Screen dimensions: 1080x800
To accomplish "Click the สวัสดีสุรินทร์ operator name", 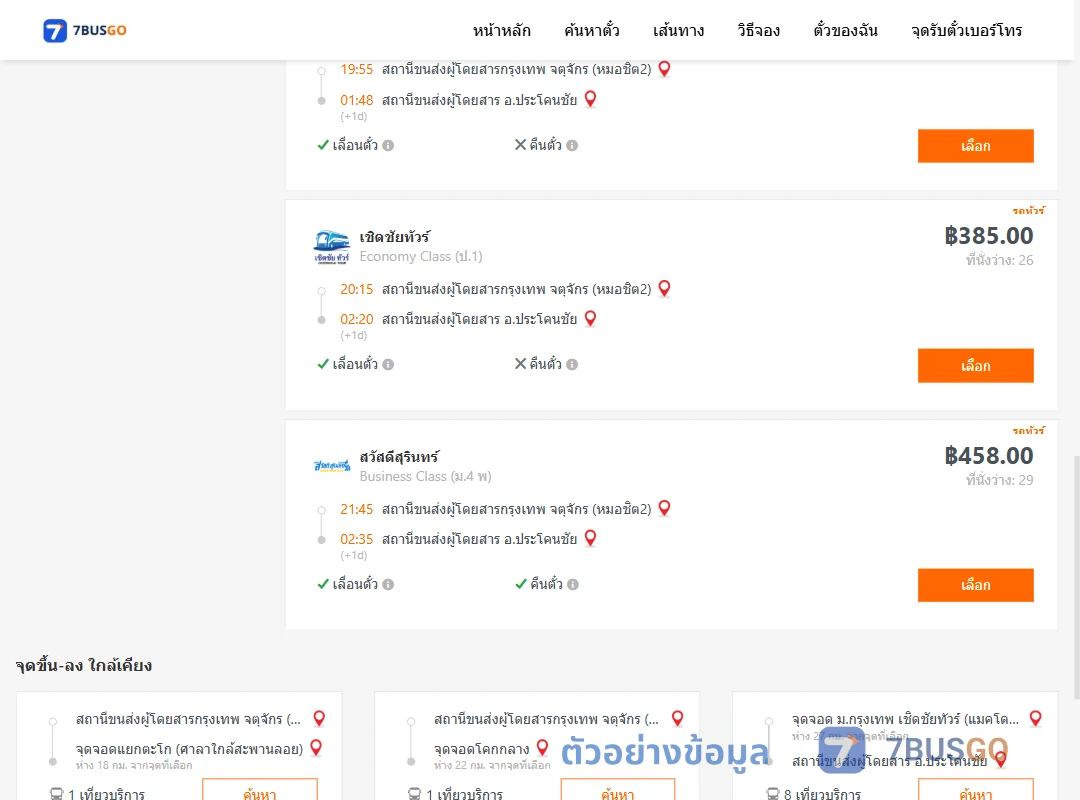I will click(399, 457).
